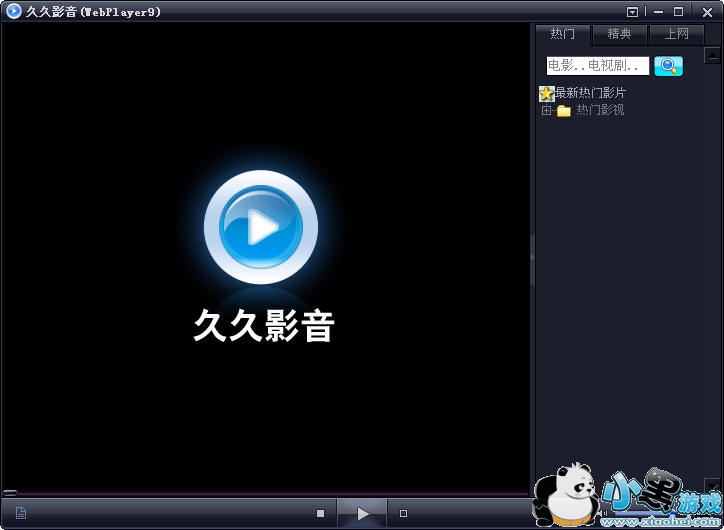Open the title bar dropdown menu button
This screenshot has height=530, width=724.
[633, 12]
